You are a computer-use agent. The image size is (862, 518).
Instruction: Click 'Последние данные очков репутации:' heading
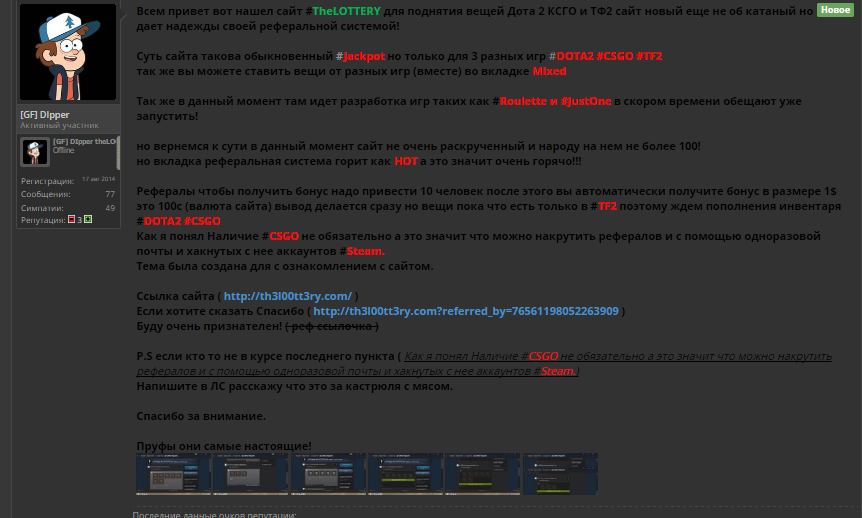[214, 514]
